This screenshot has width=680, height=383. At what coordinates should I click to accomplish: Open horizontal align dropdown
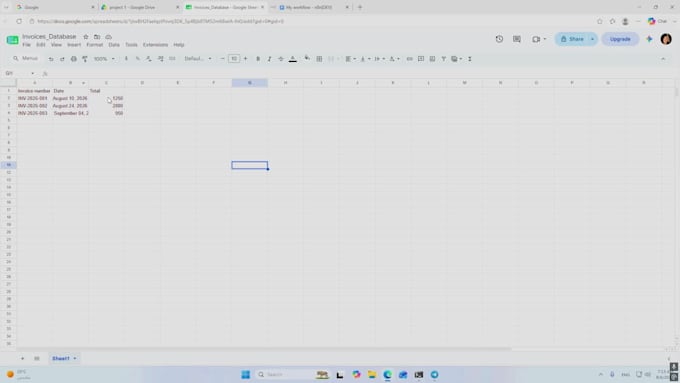point(350,59)
